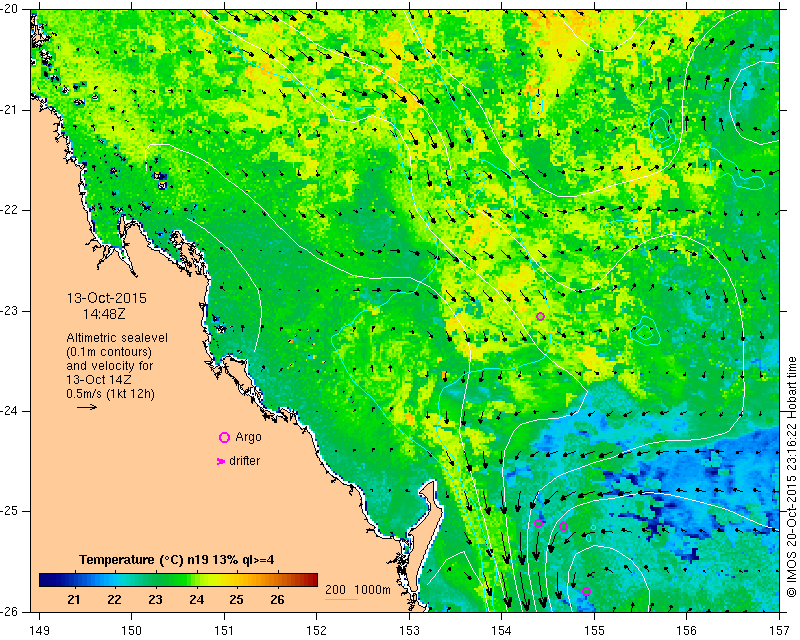Click the '22' color bar tick label
Viewport: 800px width, 640px height.
point(114,600)
